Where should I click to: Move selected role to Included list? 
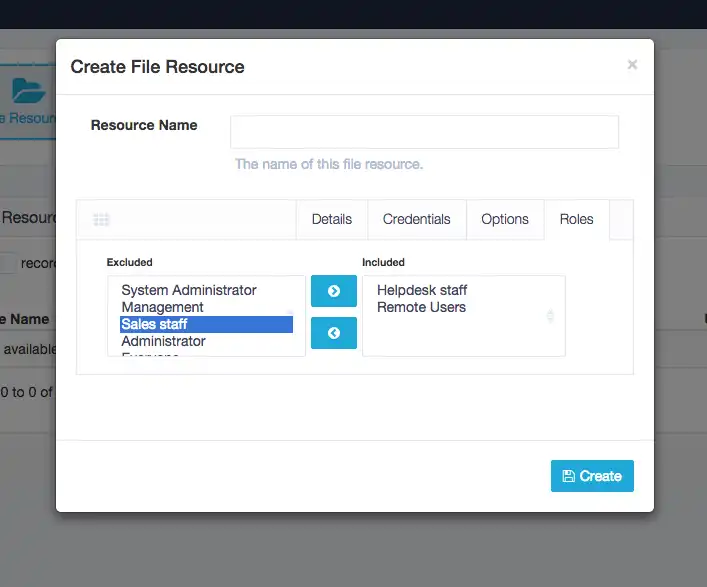pos(334,291)
